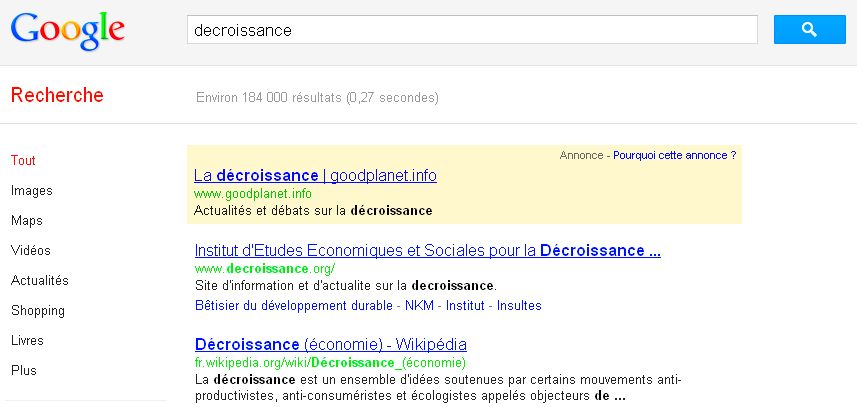Select the Tout search filter
The width and height of the screenshot is (857, 407).
(23, 161)
